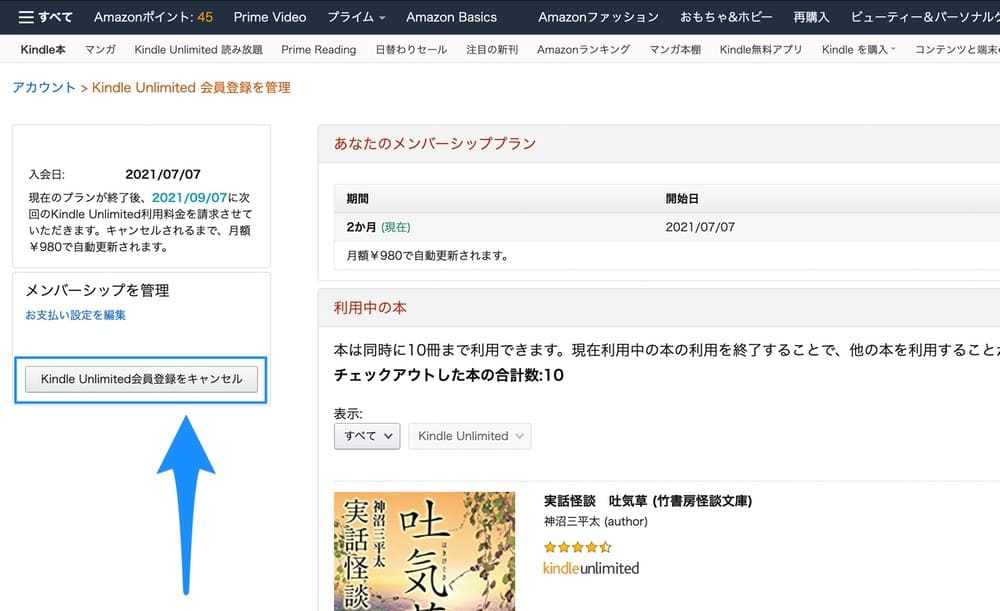Click お支払い設定を編集 link
Screen dimensions: 1000x611
coord(76,315)
